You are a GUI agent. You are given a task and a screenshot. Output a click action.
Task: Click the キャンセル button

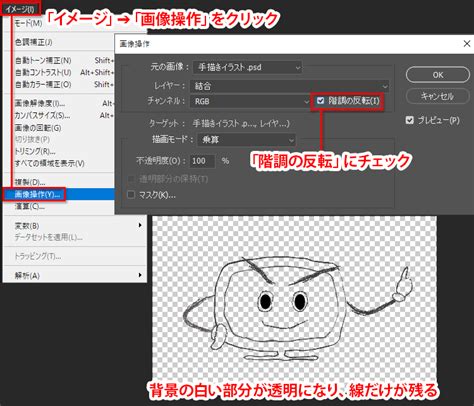(x=437, y=97)
